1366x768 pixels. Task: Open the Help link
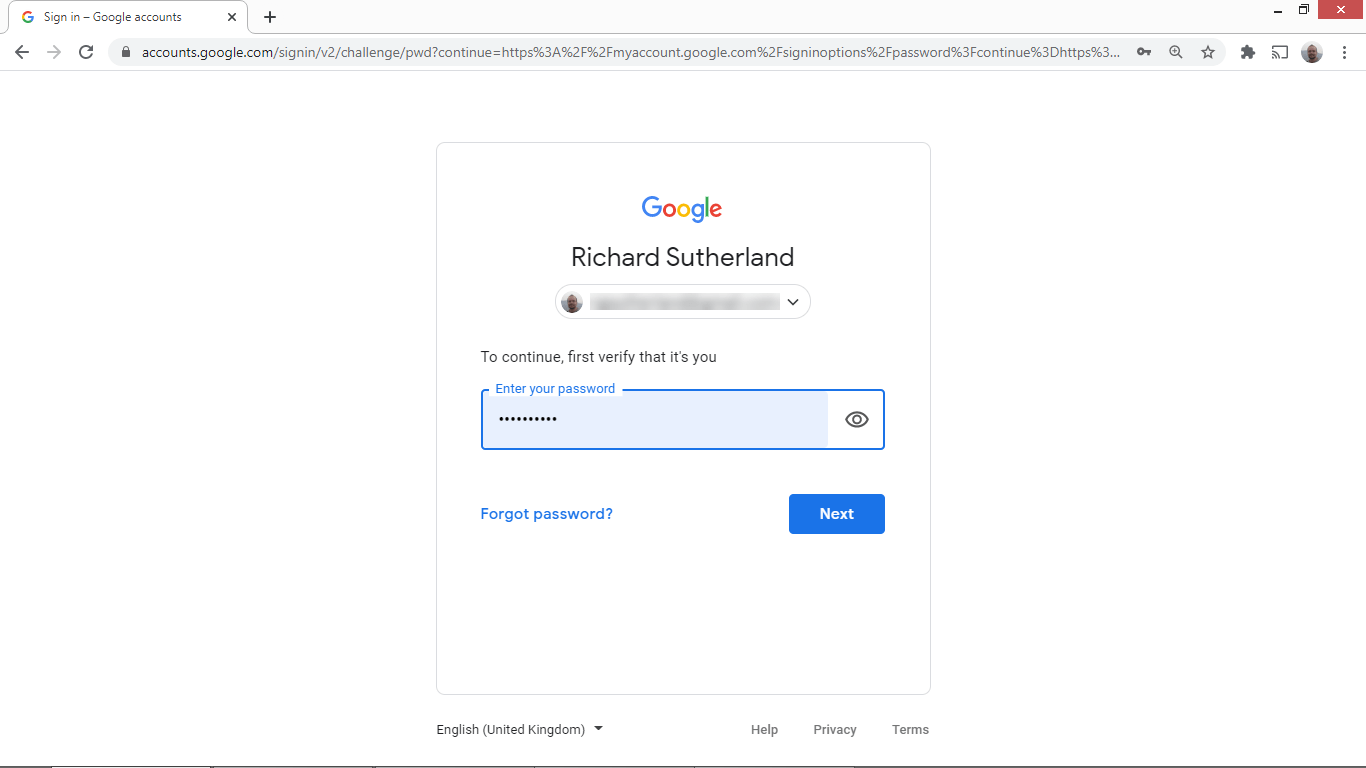click(764, 729)
